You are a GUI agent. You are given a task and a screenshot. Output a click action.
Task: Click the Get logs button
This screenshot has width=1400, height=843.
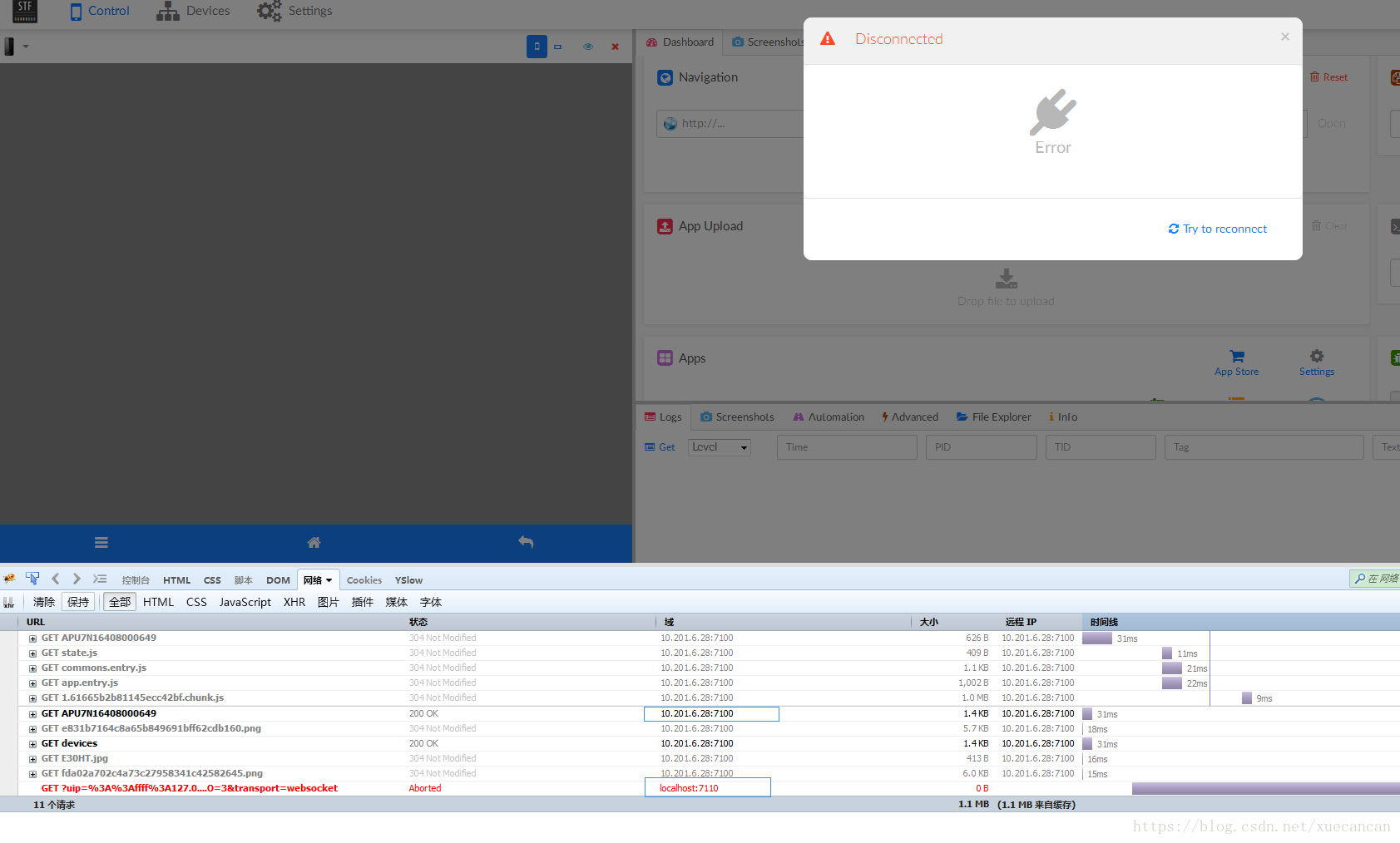(x=660, y=447)
